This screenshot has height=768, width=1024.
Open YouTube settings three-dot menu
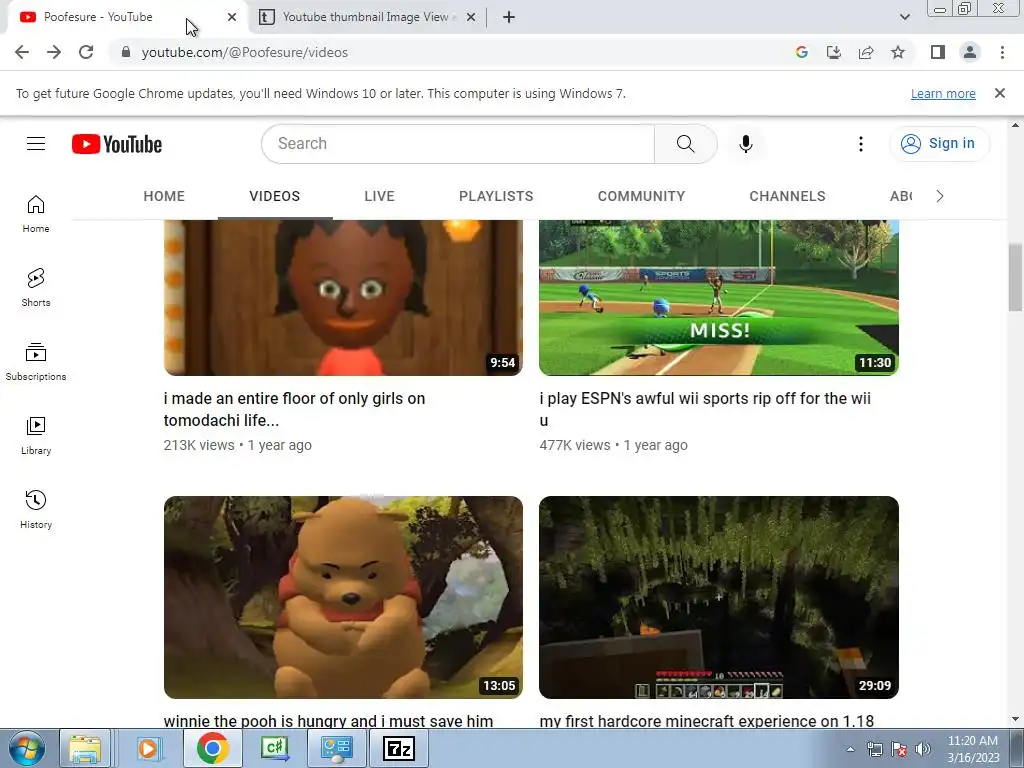point(861,144)
